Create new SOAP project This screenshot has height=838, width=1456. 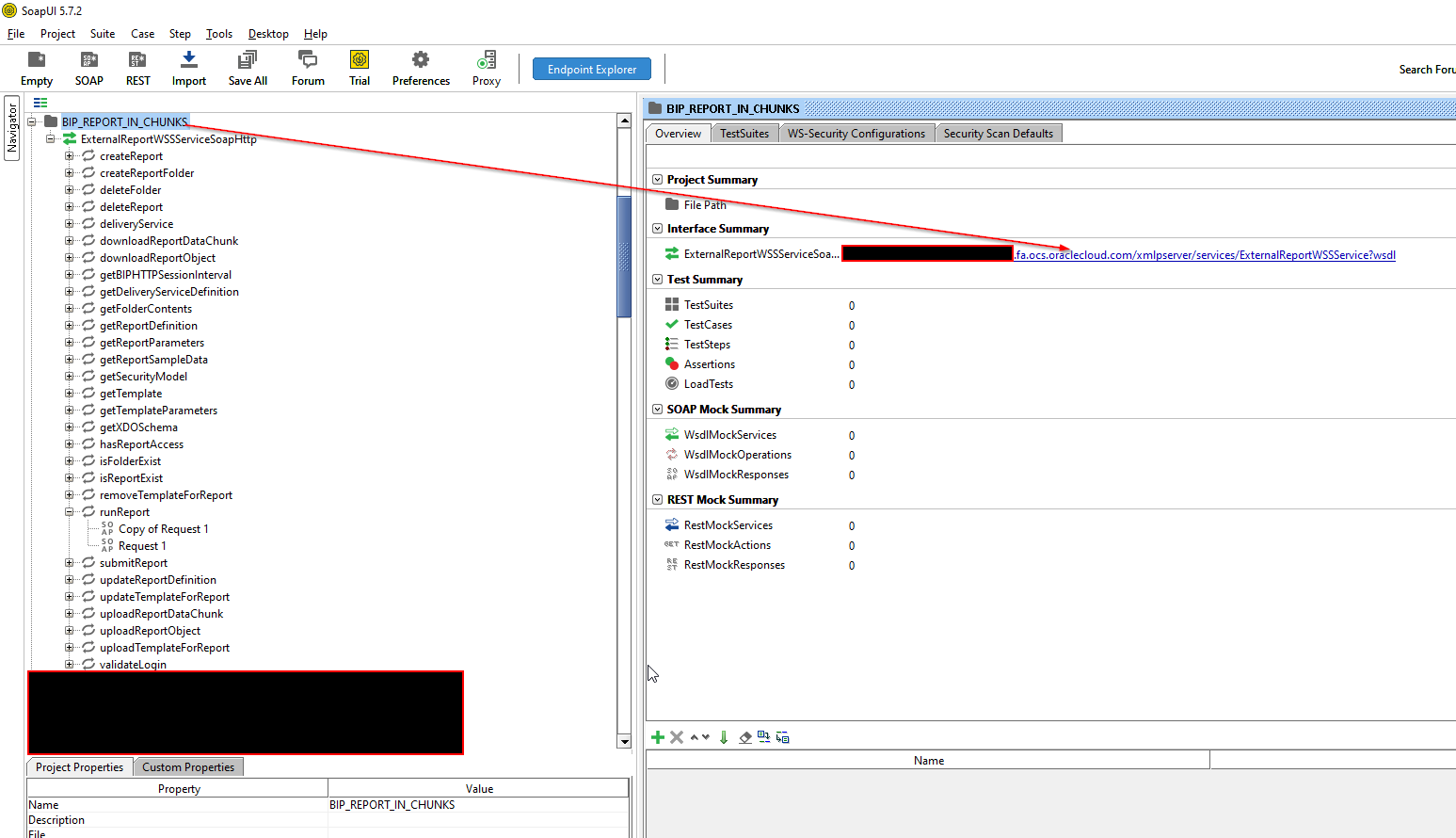pos(89,69)
